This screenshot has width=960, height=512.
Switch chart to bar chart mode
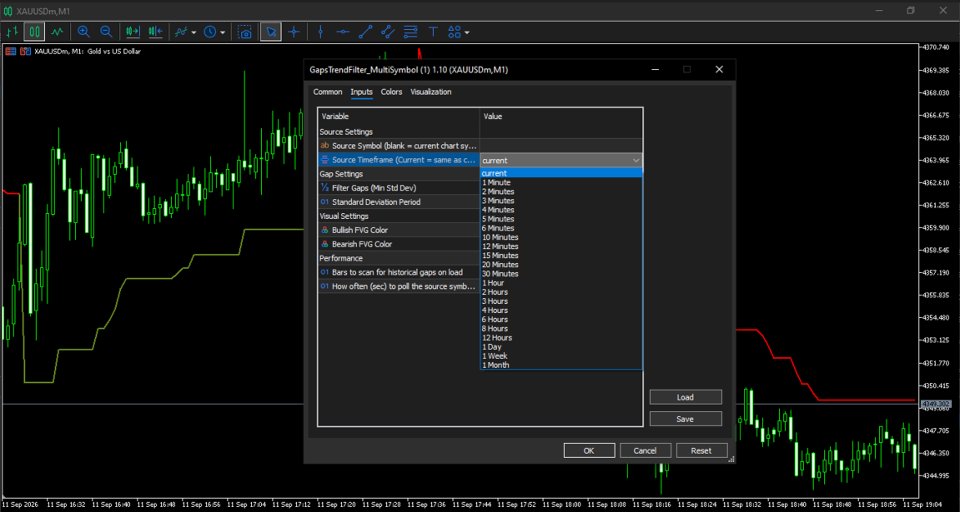(12, 31)
